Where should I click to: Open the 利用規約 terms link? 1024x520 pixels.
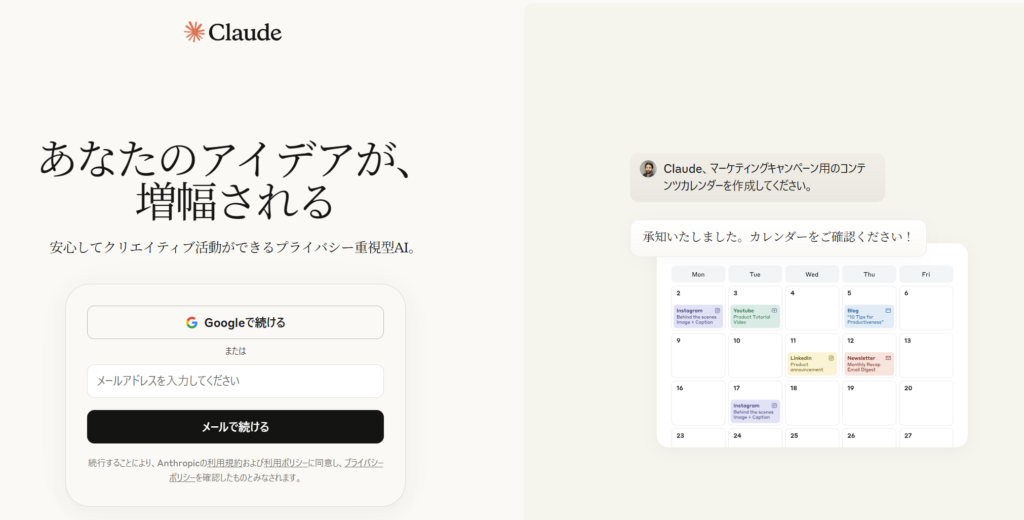coord(224,463)
